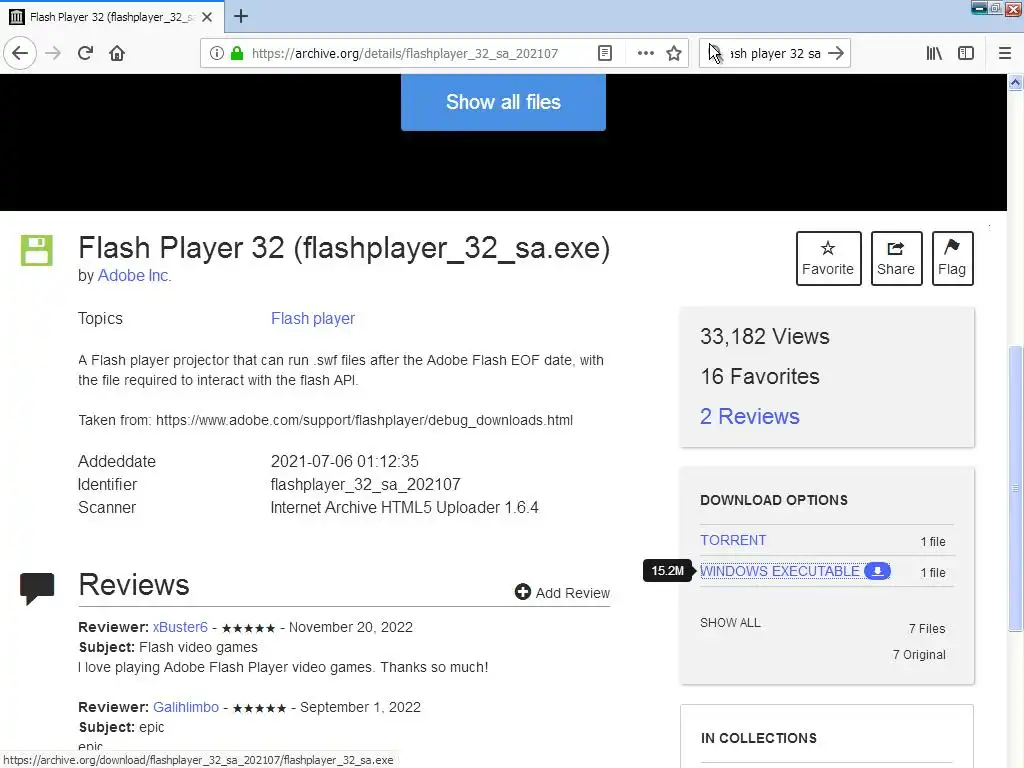Viewport: 1024px width, 768px height.
Task: Click the Reviews speech bubble icon
Action: click(x=37, y=588)
